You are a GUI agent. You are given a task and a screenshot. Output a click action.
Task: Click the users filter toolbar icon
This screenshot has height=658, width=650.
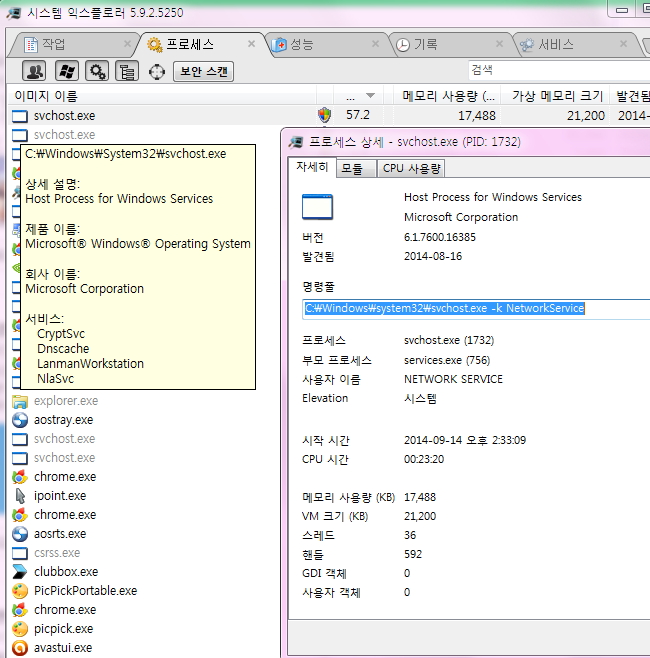34,71
